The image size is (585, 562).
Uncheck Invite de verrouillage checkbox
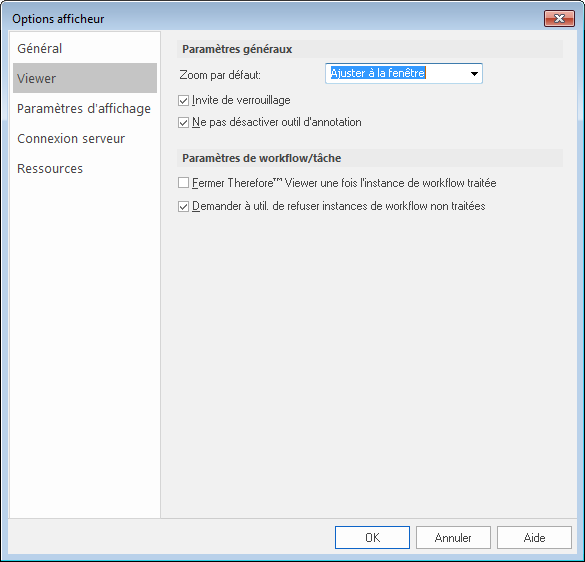[183, 100]
